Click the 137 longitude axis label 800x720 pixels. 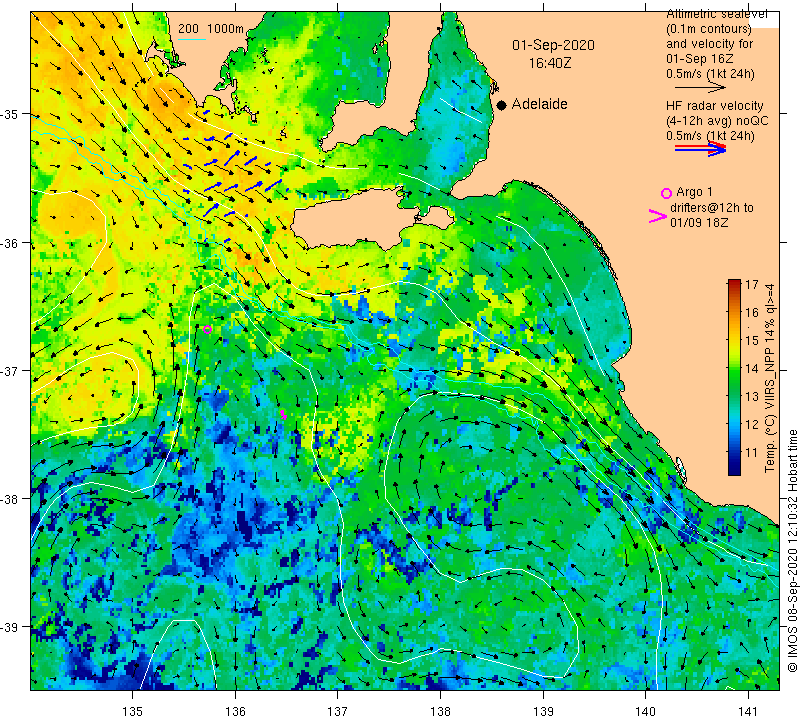(338, 711)
